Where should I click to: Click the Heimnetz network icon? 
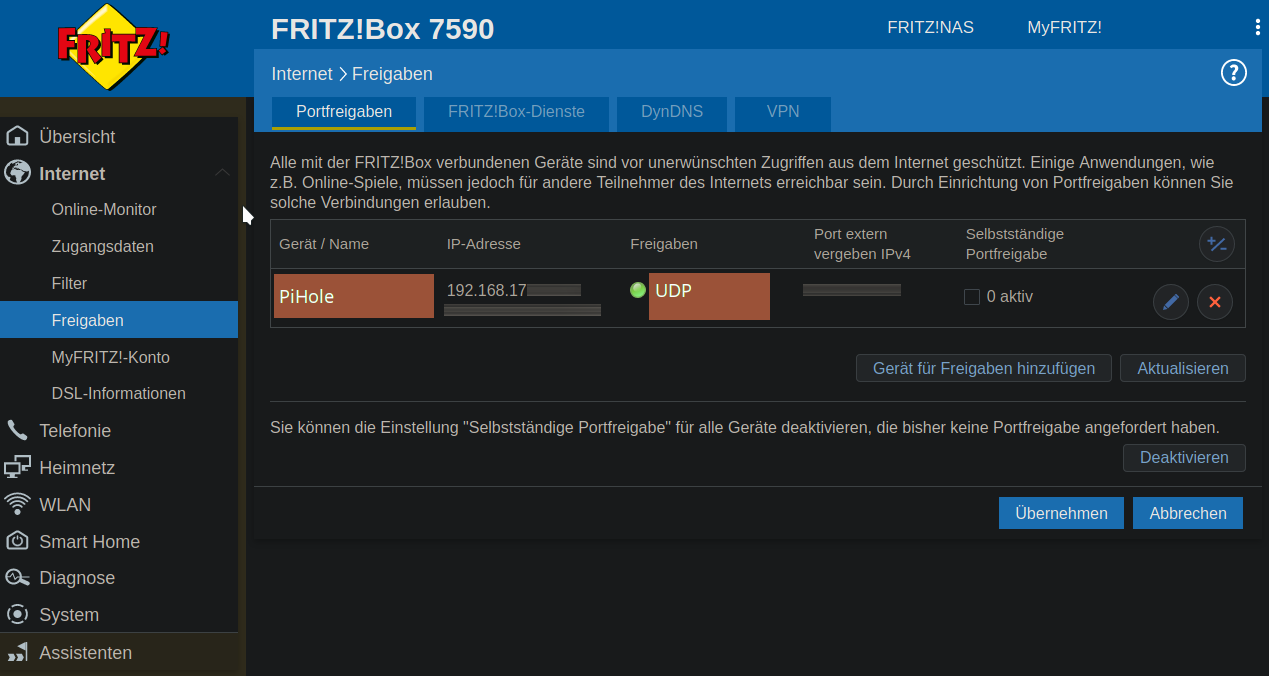click(x=17, y=467)
